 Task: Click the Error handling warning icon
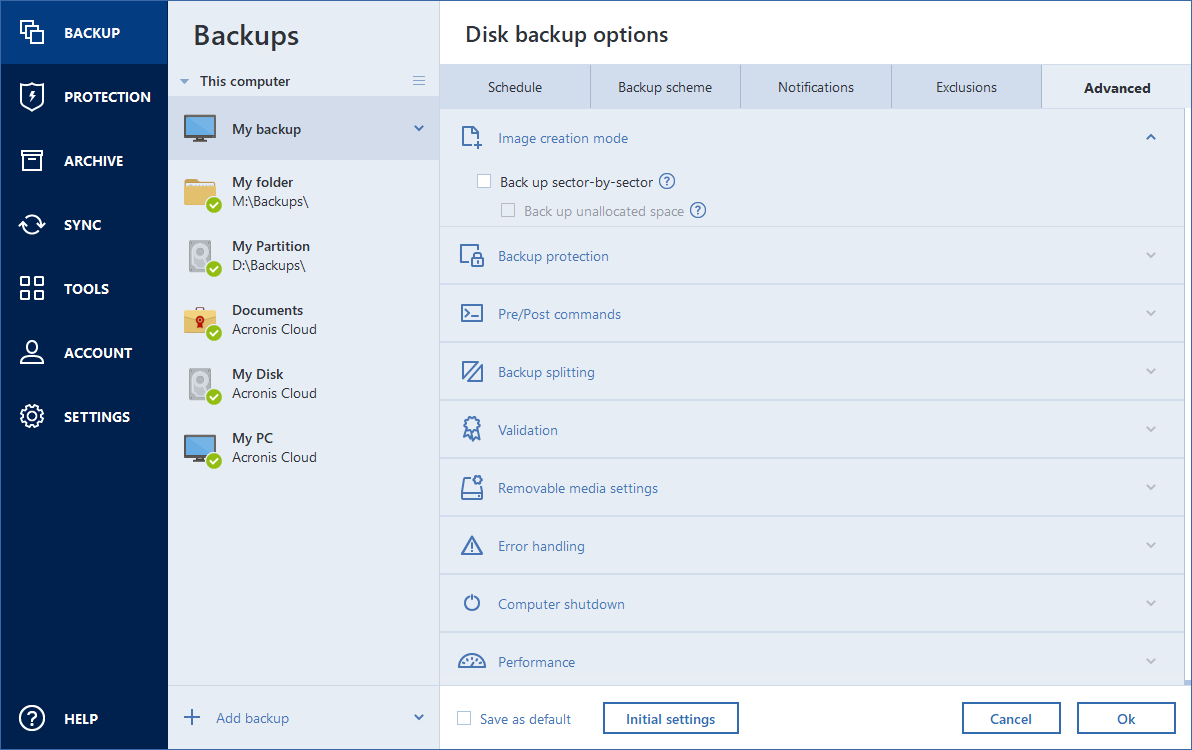(x=471, y=545)
